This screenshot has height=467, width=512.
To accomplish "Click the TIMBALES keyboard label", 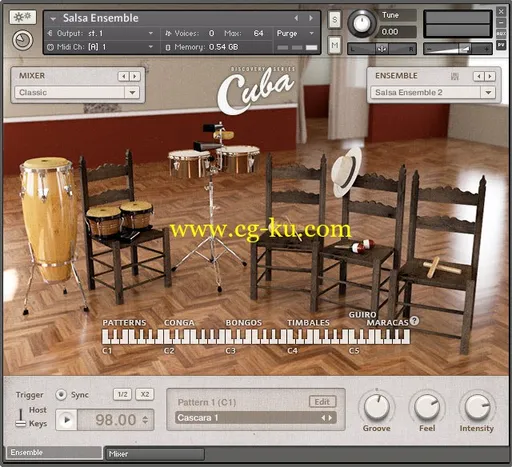I will click(308, 323).
